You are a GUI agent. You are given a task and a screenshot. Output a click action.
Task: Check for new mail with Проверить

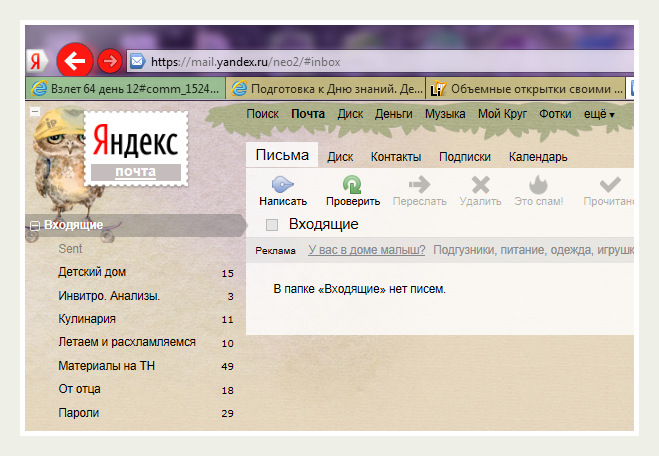352,185
